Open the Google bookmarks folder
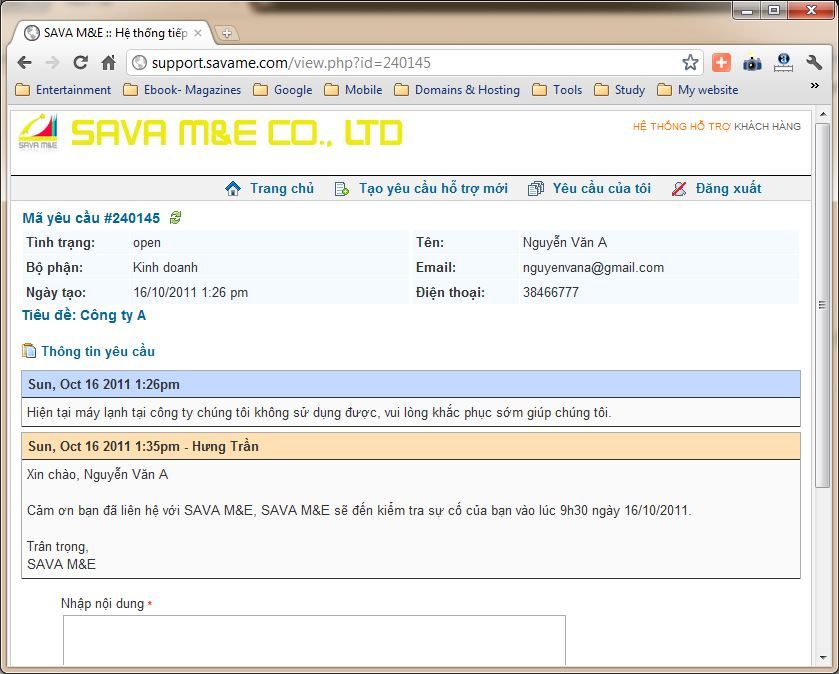 (x=283, y=89)
